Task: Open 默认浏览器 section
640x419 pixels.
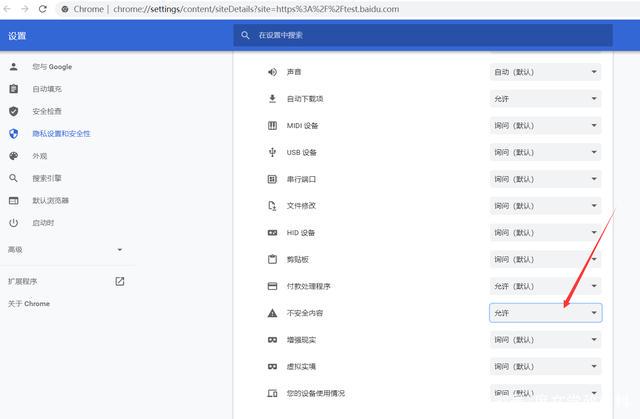Action: coord(51,200)
